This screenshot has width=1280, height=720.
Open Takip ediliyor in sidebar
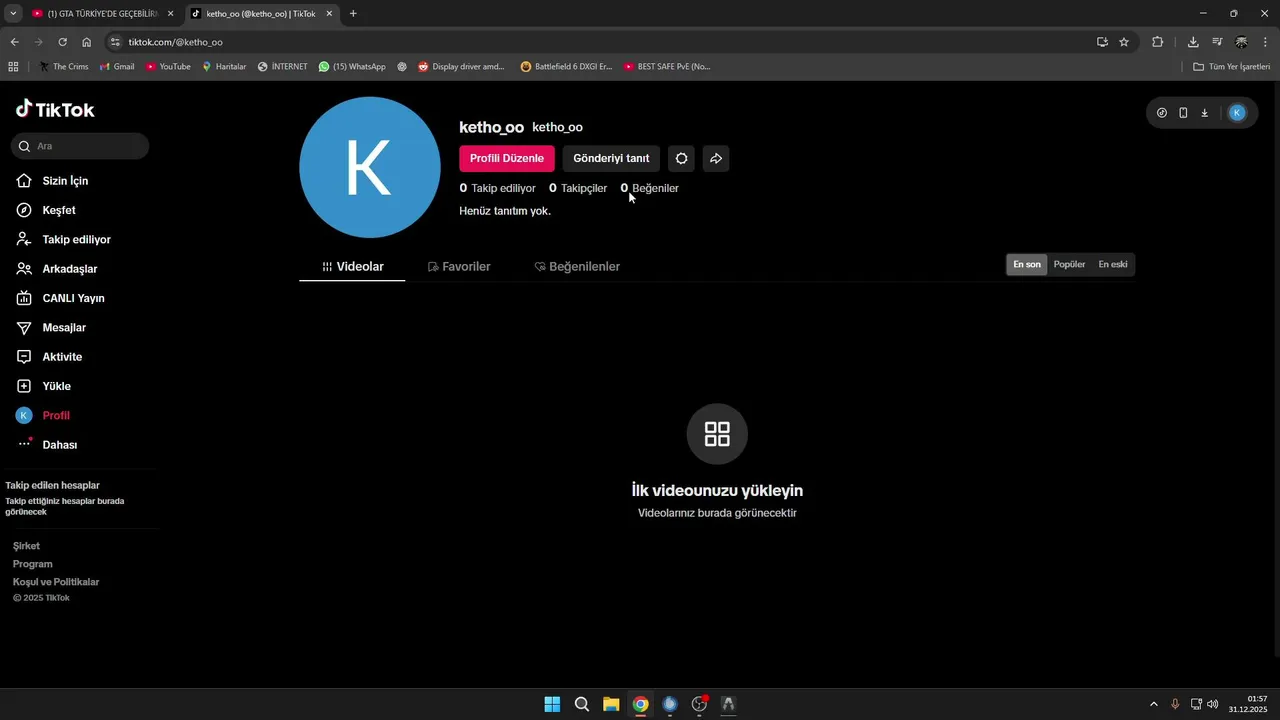point(63,240)
